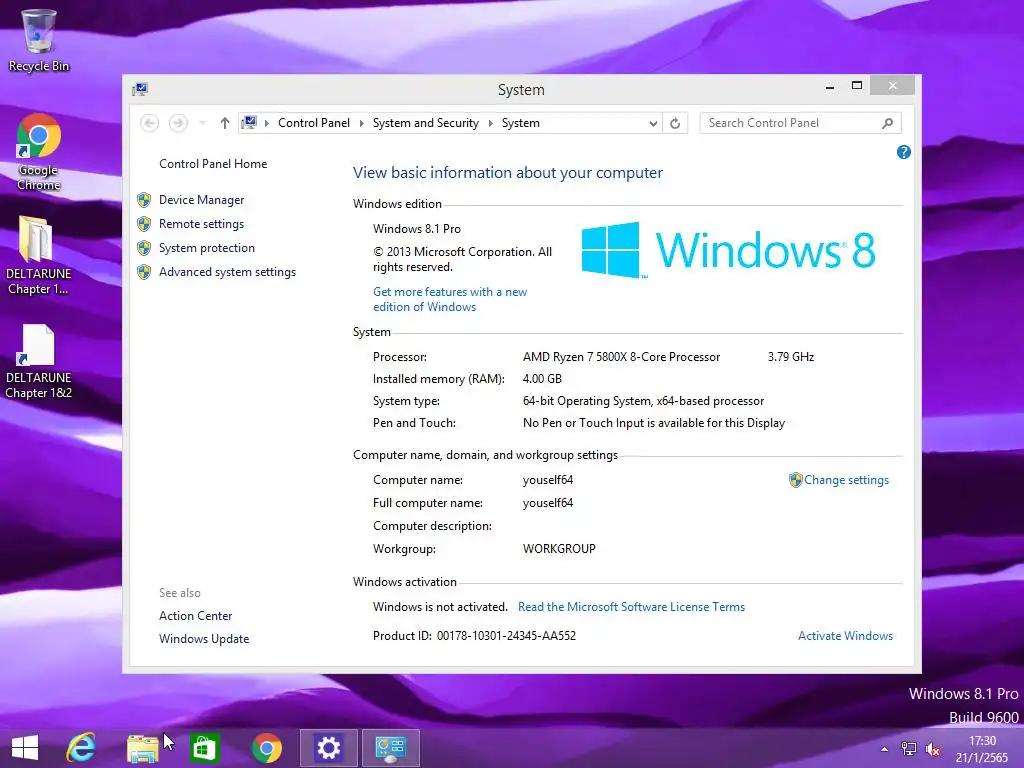Select System and Security breadcrumb
This screenshot has width=1024, height=768.
425,123
